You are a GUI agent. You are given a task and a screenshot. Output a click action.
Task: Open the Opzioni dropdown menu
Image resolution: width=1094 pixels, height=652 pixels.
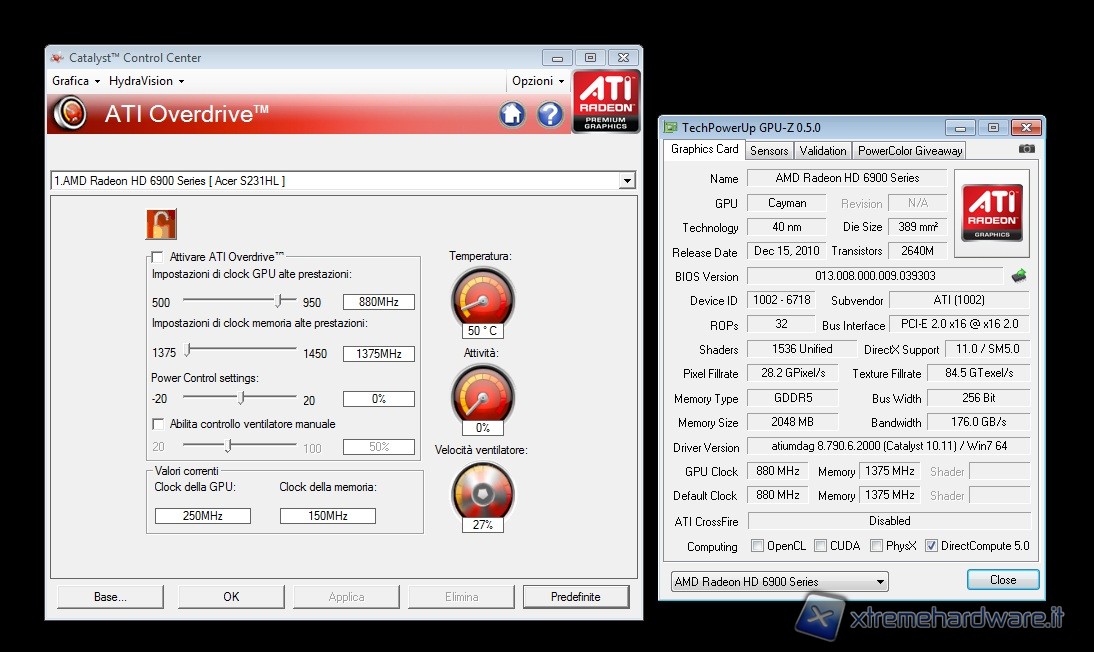(x=538, y=81)
